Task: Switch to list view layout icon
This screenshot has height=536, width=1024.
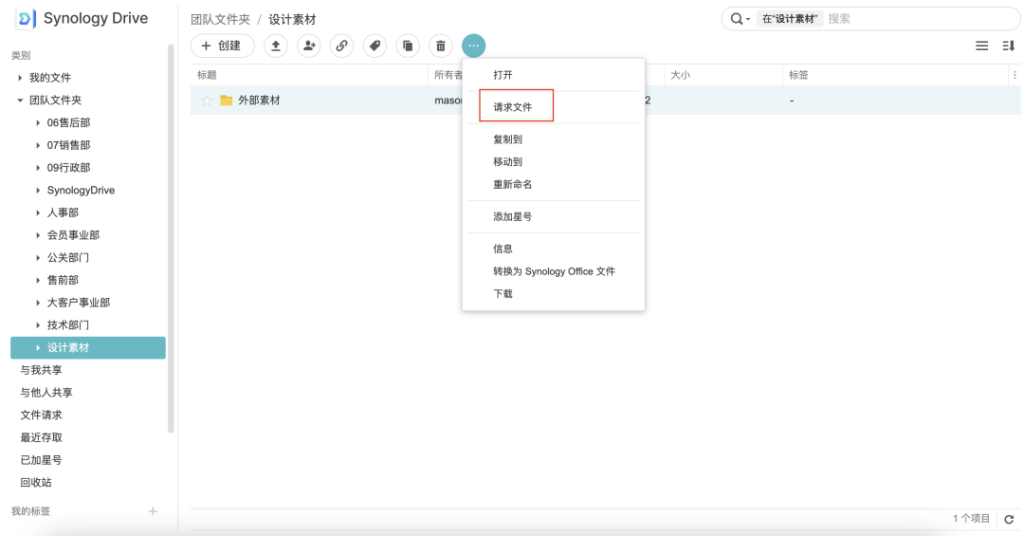Action: click(x=982, y=46)
